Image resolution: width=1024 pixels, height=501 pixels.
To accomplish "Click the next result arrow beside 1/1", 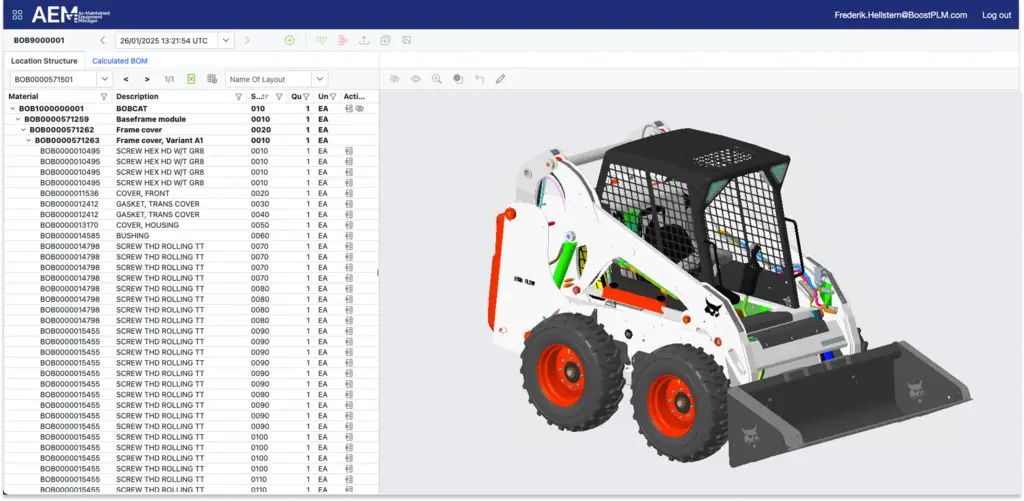I will coord(147,79).
